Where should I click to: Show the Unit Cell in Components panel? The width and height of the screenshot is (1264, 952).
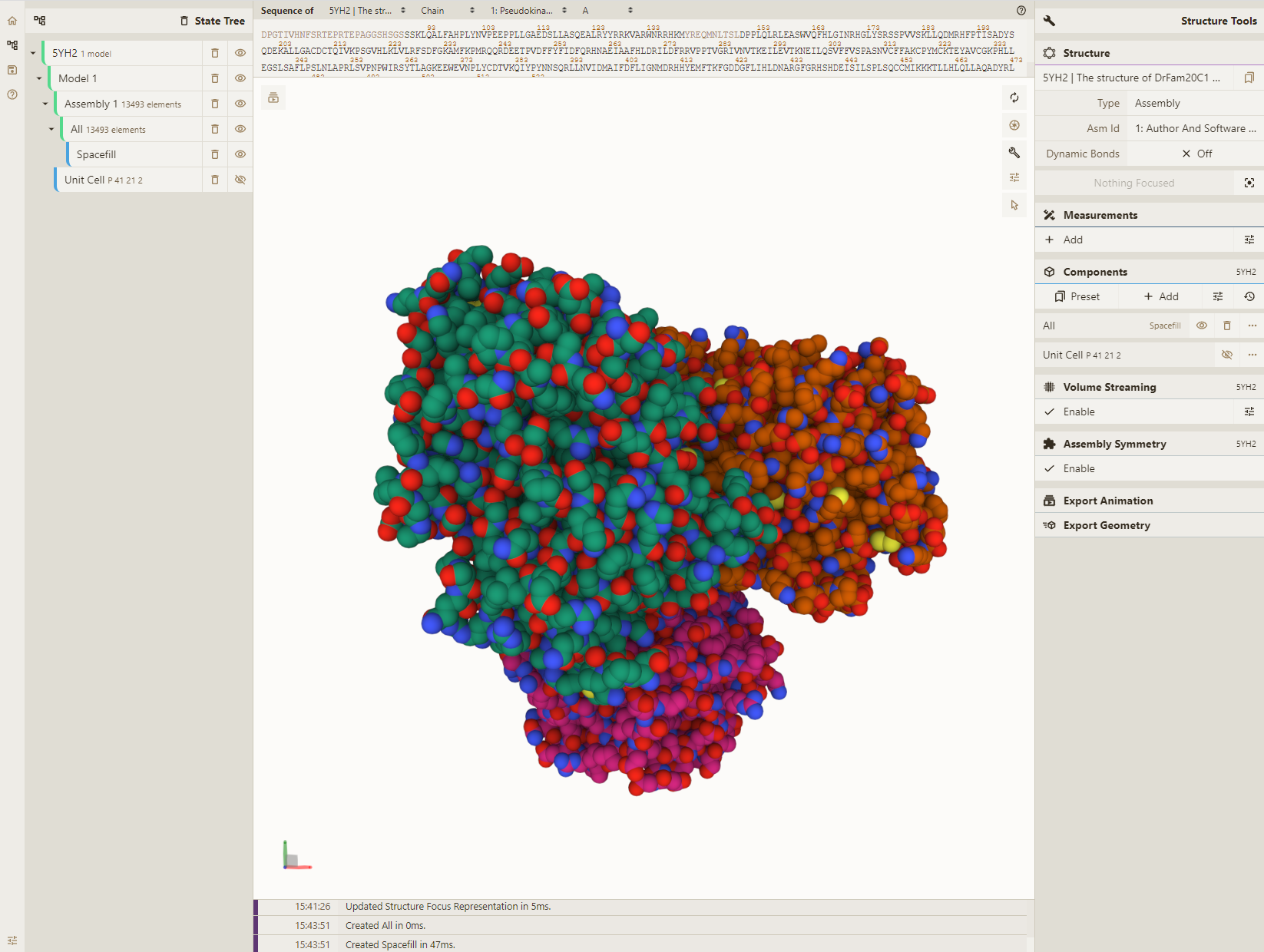(1227, 355)
